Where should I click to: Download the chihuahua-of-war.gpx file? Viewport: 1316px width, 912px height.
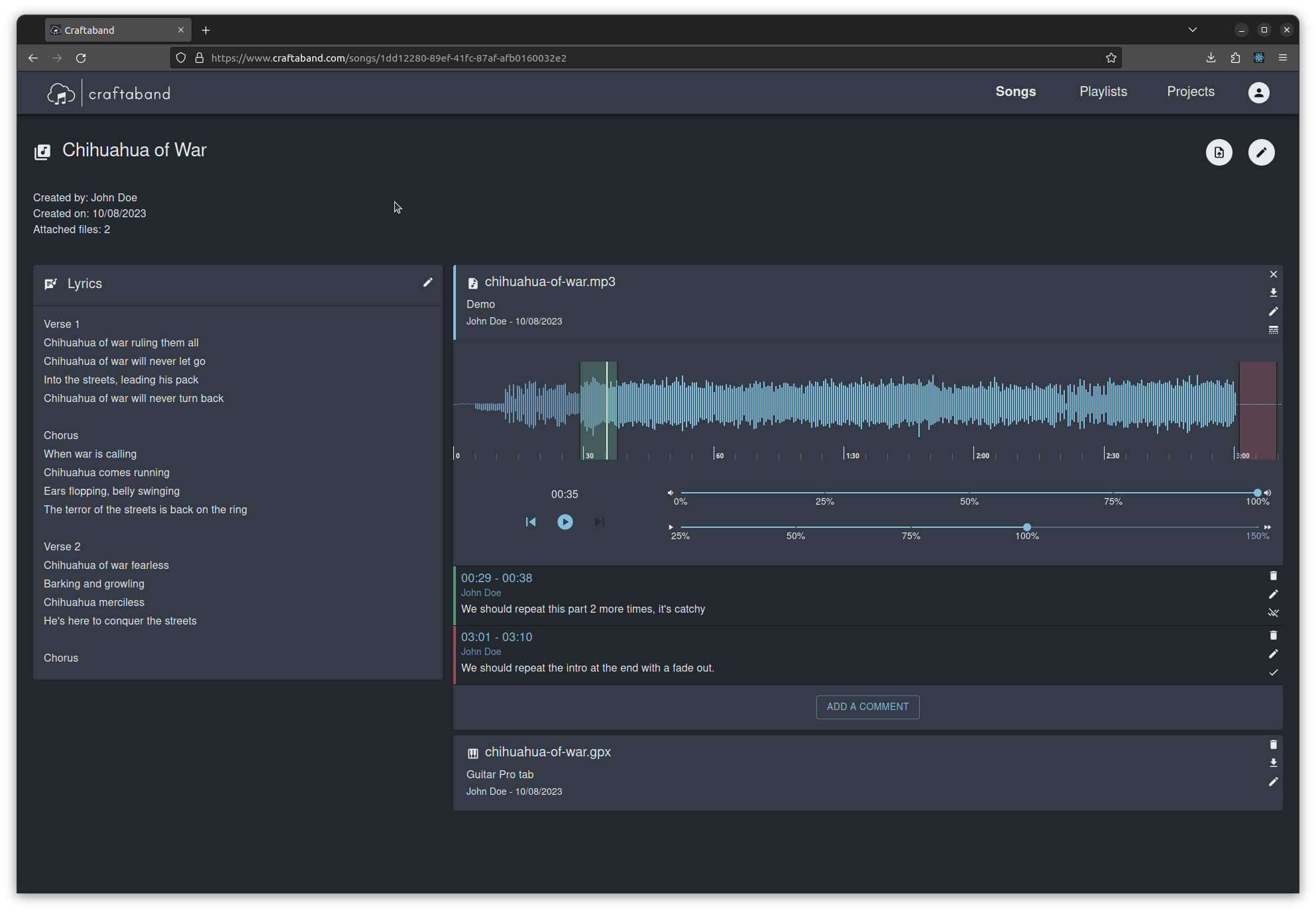point(1273,764)
